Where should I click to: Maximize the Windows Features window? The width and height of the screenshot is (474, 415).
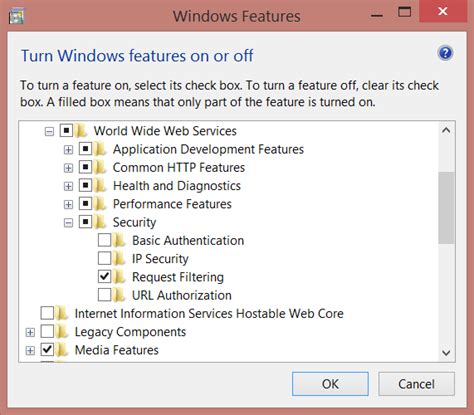405,12
